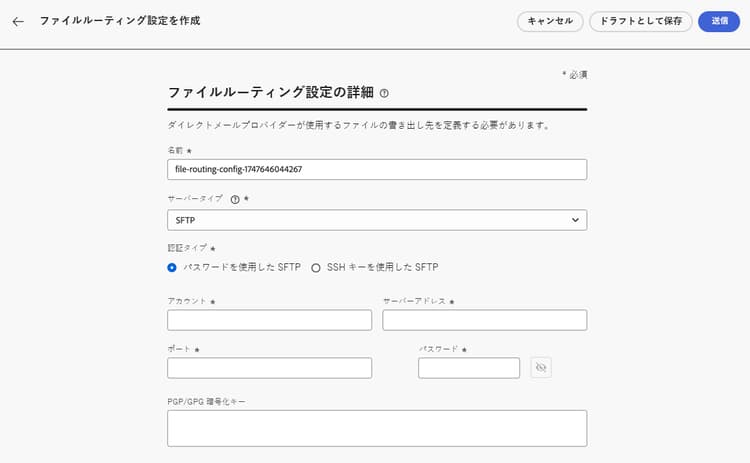Click the パスワード input field

click(468, 368)
